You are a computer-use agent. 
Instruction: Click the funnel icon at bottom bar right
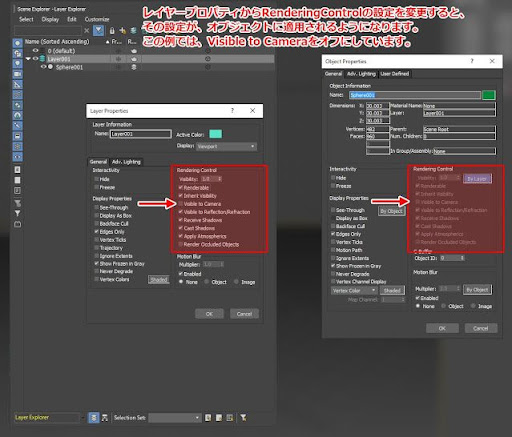[243, 418]
